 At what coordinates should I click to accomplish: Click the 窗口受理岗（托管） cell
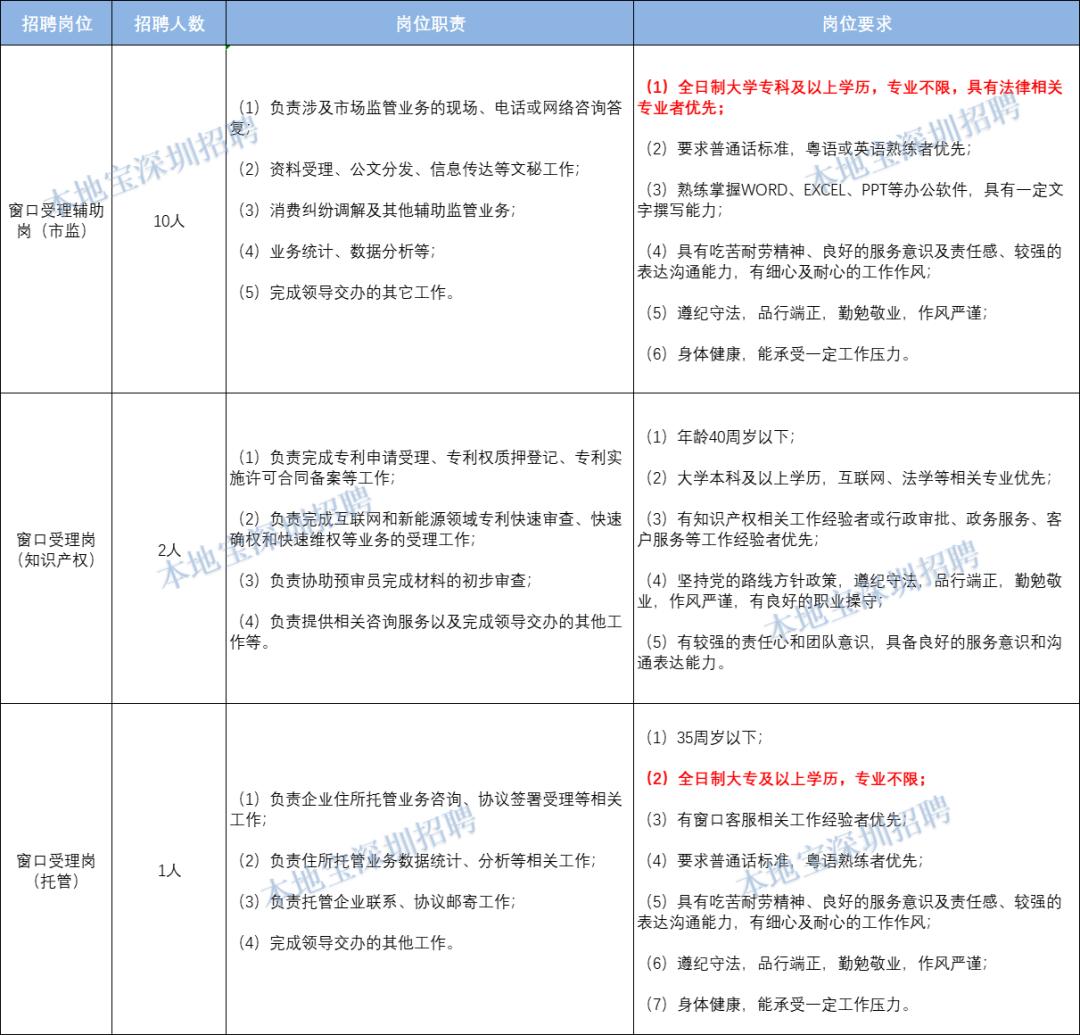tap(56, 870)
